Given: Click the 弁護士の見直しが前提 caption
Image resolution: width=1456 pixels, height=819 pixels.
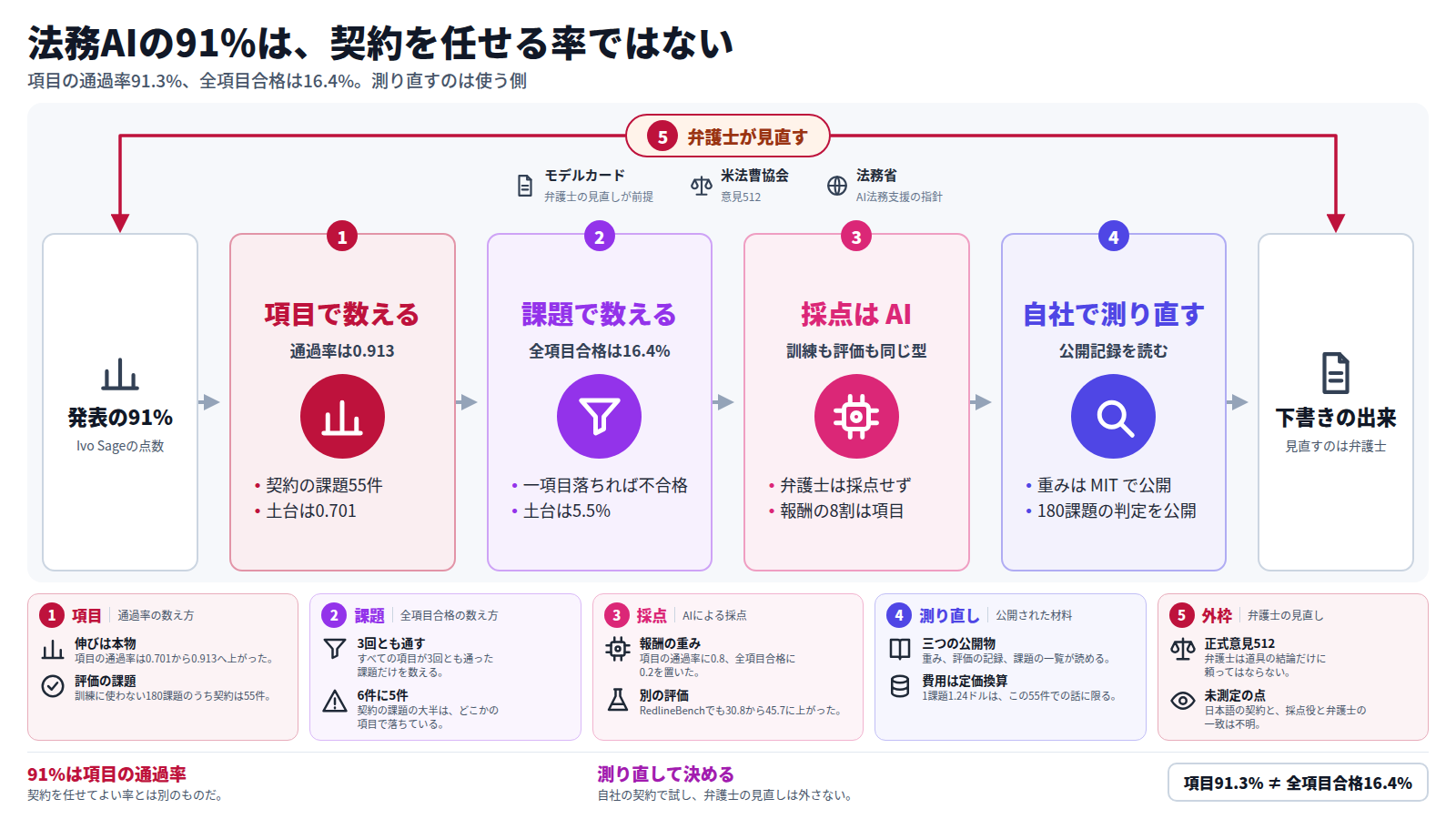Looking at the screenshot, I should [599, 197].
